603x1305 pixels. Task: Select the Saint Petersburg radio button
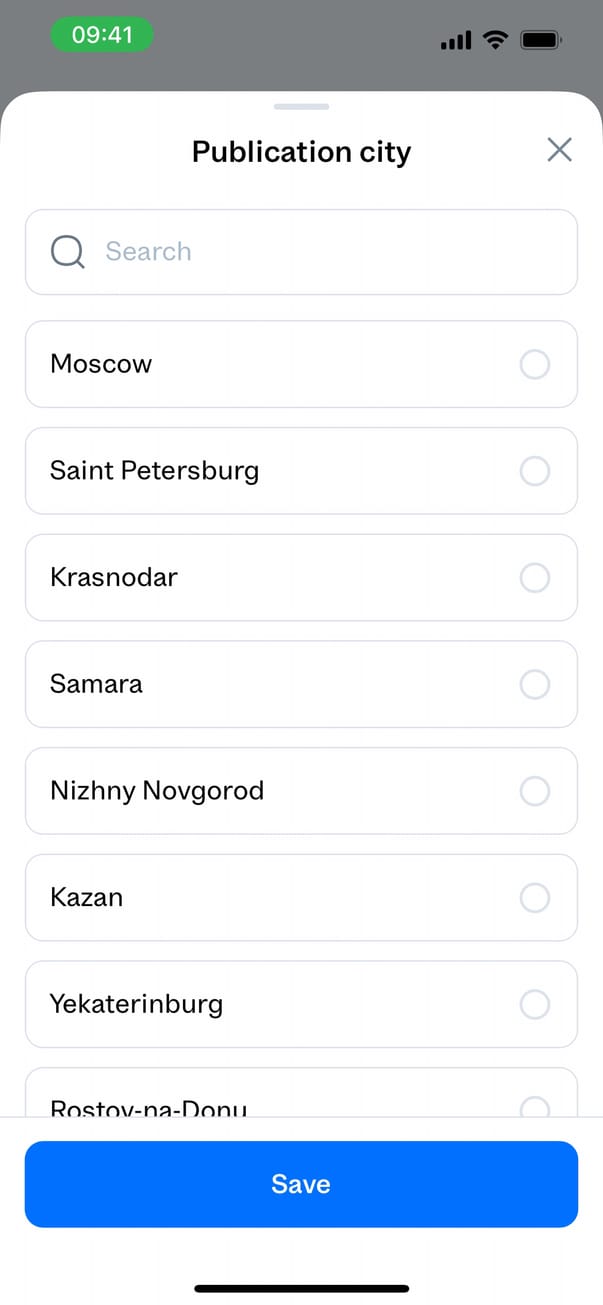tap(535, 471)
